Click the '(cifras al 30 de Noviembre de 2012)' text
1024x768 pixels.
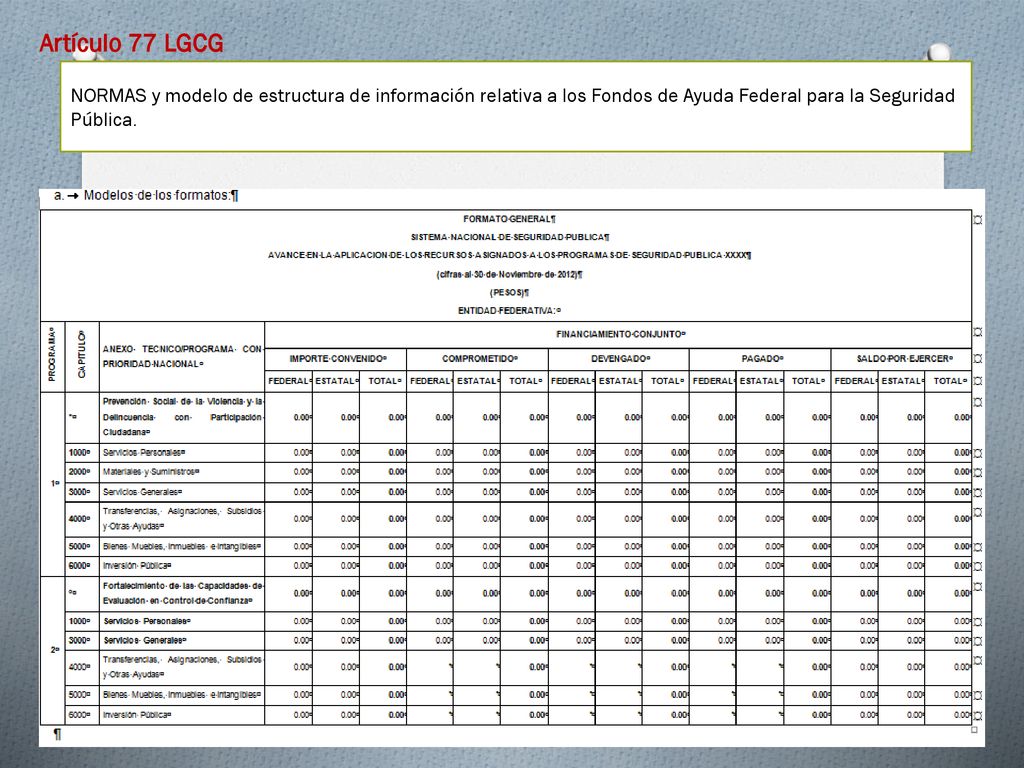509,274
